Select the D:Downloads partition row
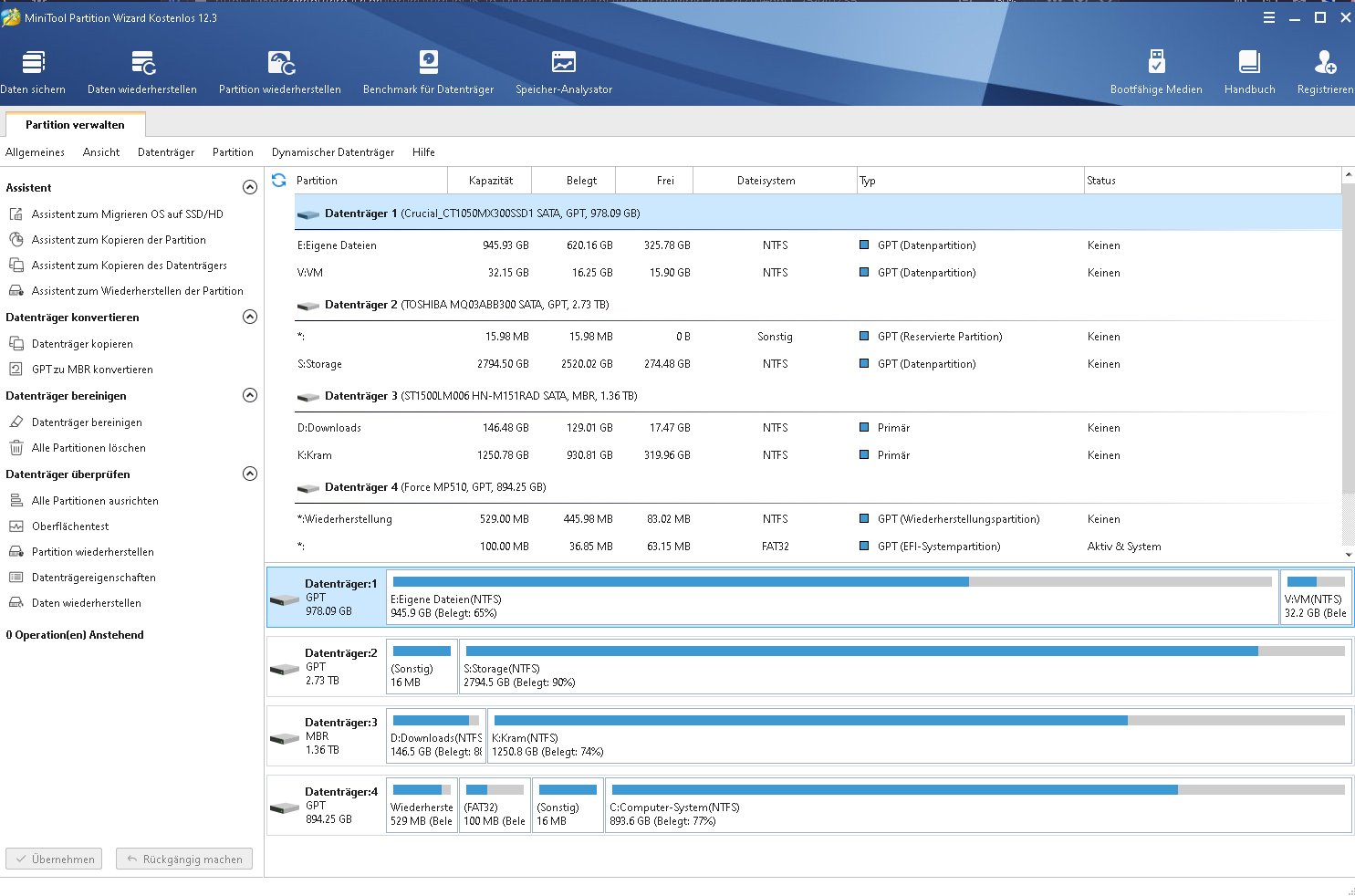 pyautogui.click(x=818, y=428)
